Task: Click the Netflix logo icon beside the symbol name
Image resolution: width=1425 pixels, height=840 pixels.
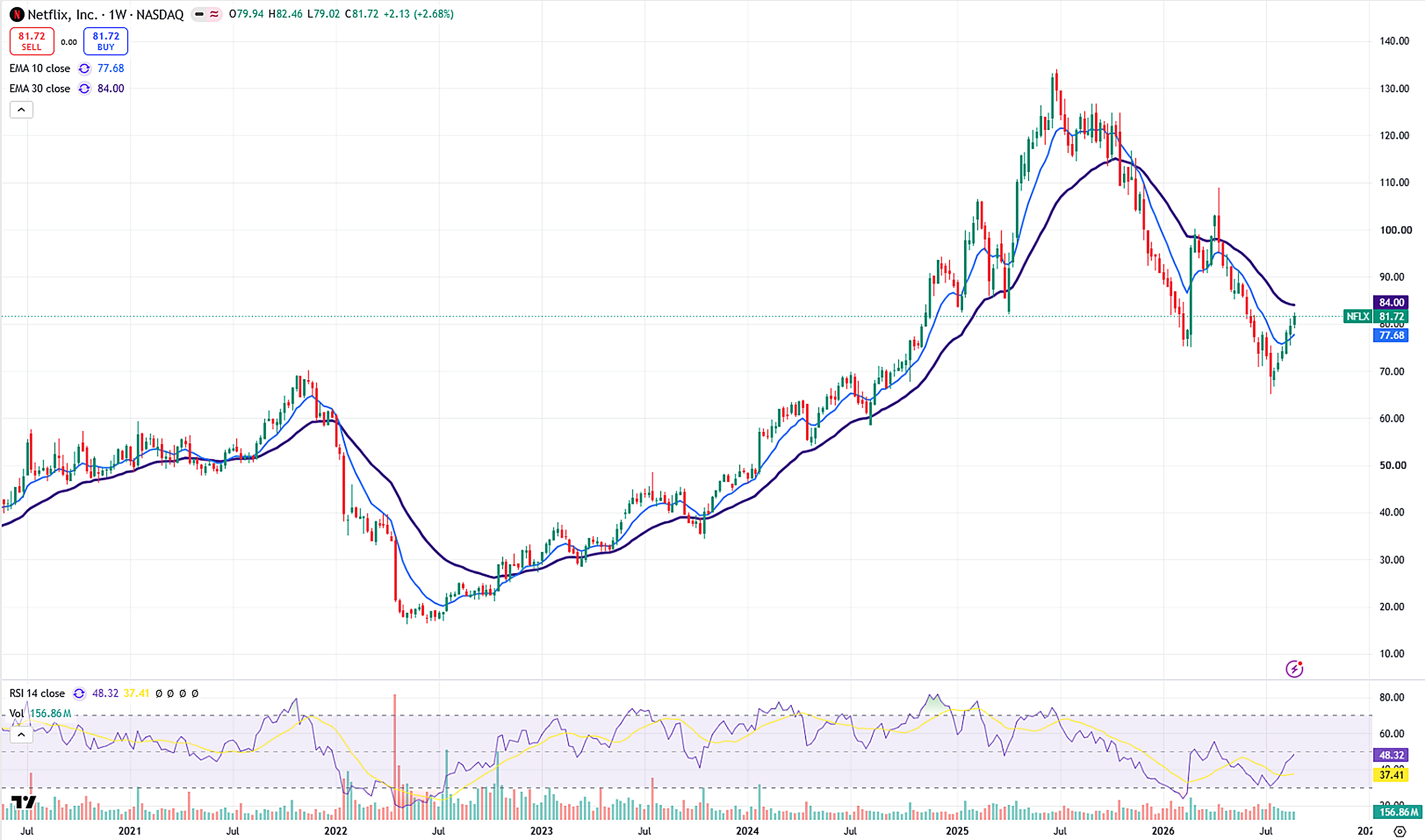Action: [17, 14]
